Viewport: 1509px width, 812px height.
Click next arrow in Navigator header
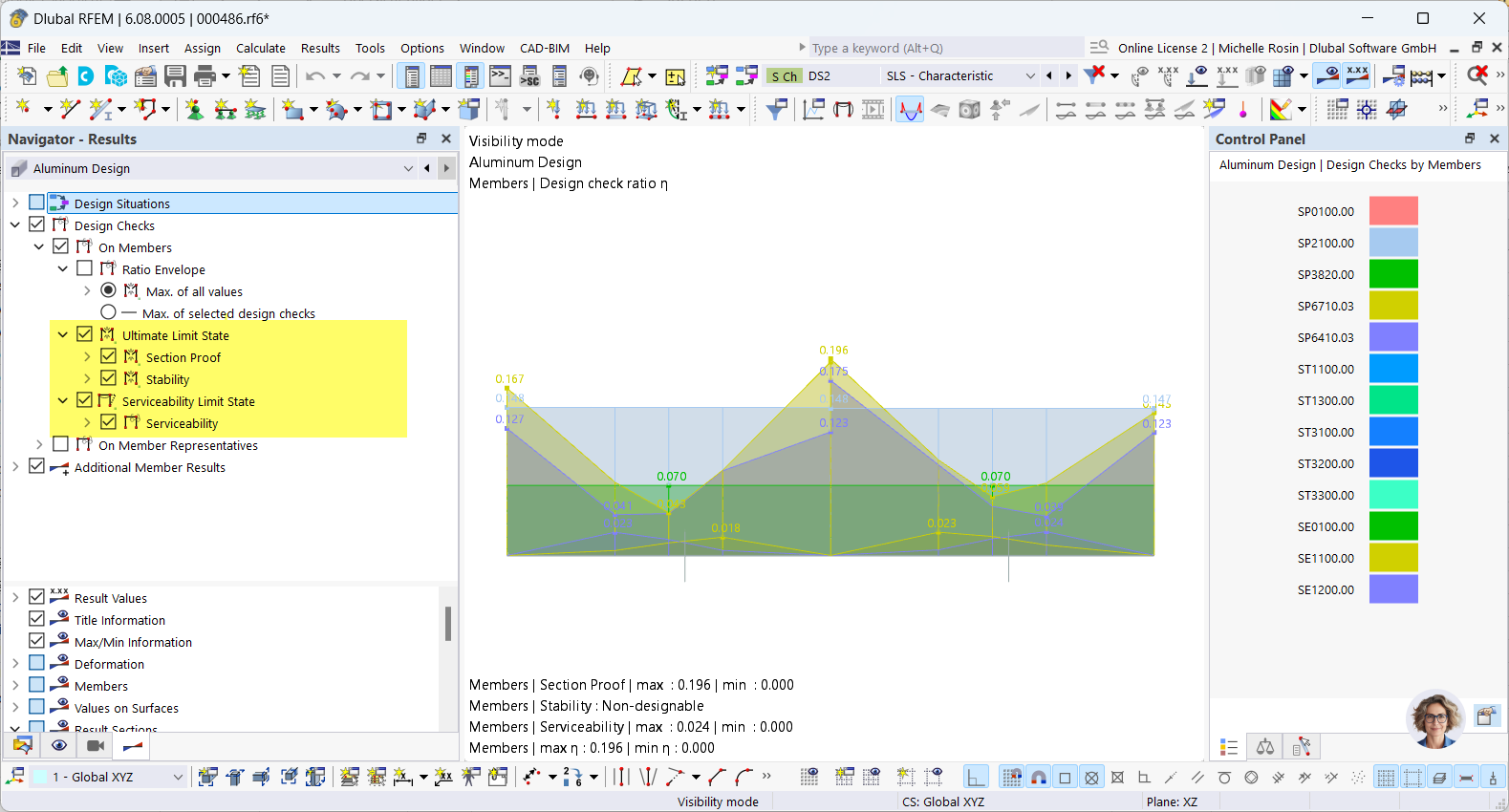pyautogui.click(x=446, y=168)
